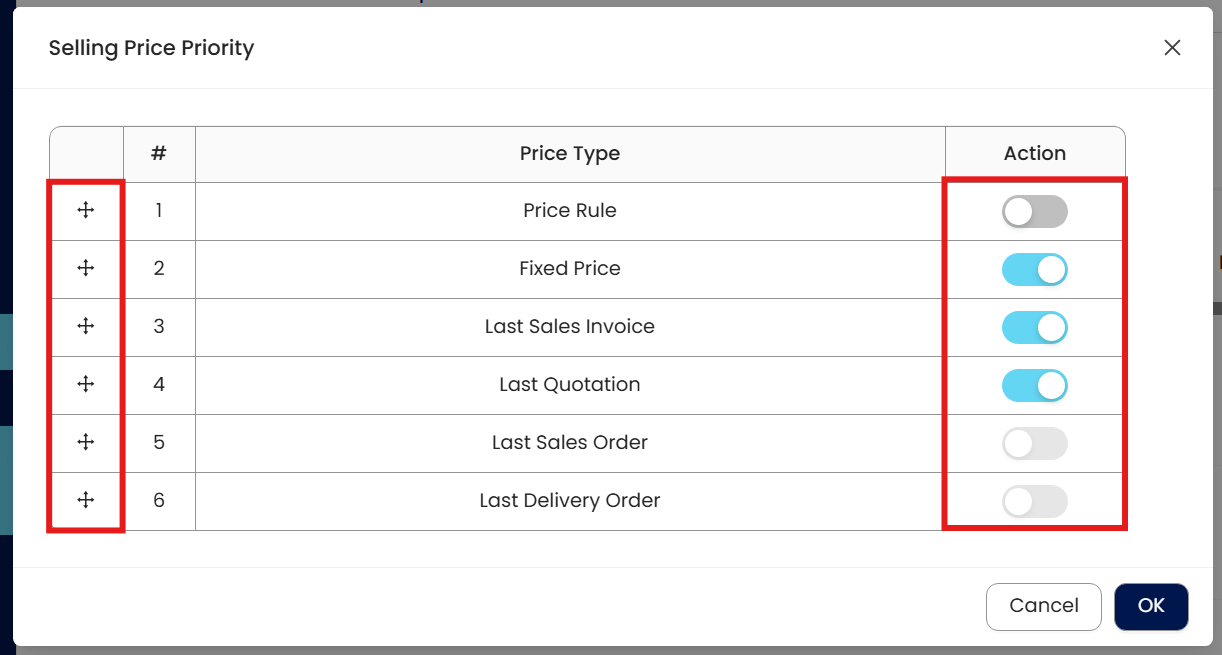Click the Price Type column header

pyautogui.click(x=569, y=154)
